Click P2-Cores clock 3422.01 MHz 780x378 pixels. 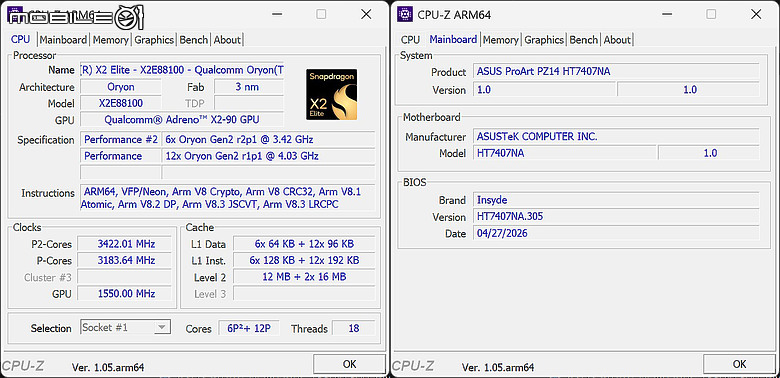[x=124, y=244]
